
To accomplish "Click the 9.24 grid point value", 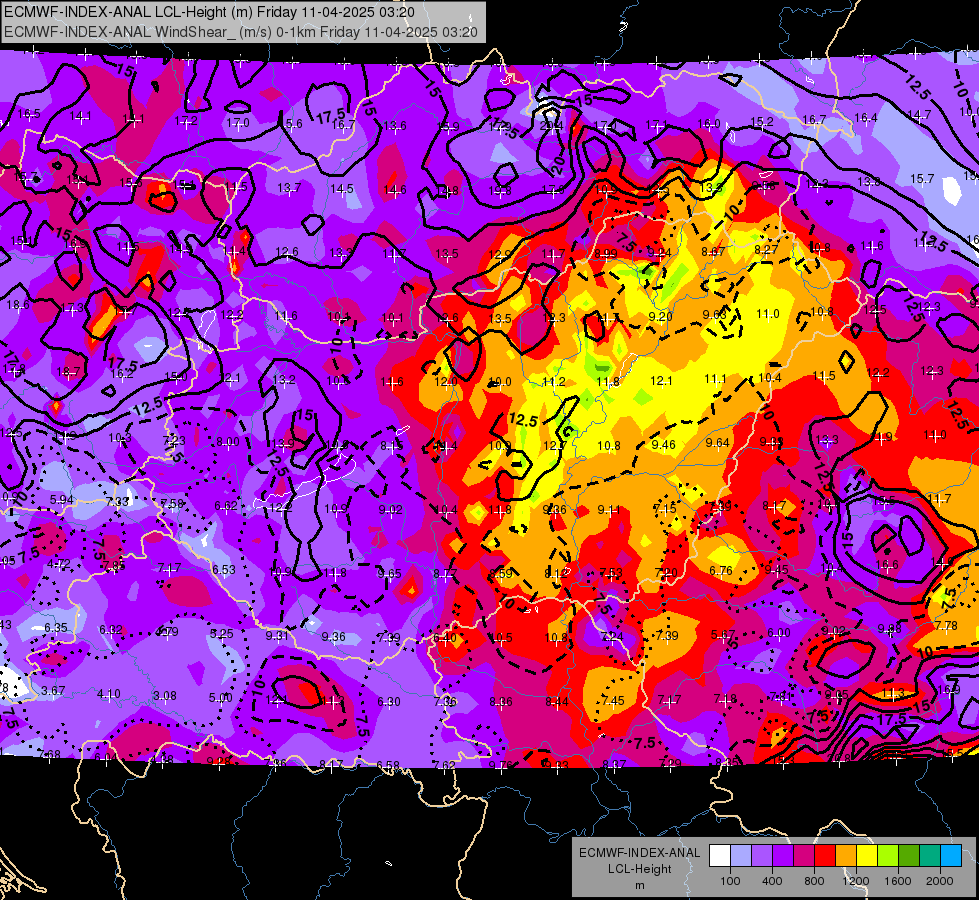I will click(659, 252).
